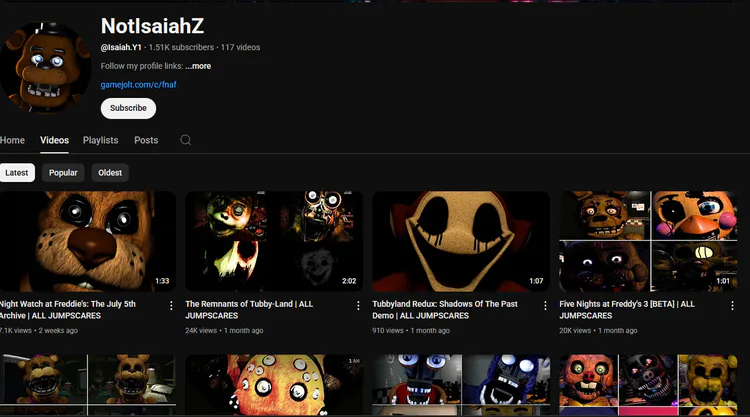Screen dimensions: 750x417
Task: Open options menu for Remnants of Tubby-Land video
Action: (x=358, y=306)
